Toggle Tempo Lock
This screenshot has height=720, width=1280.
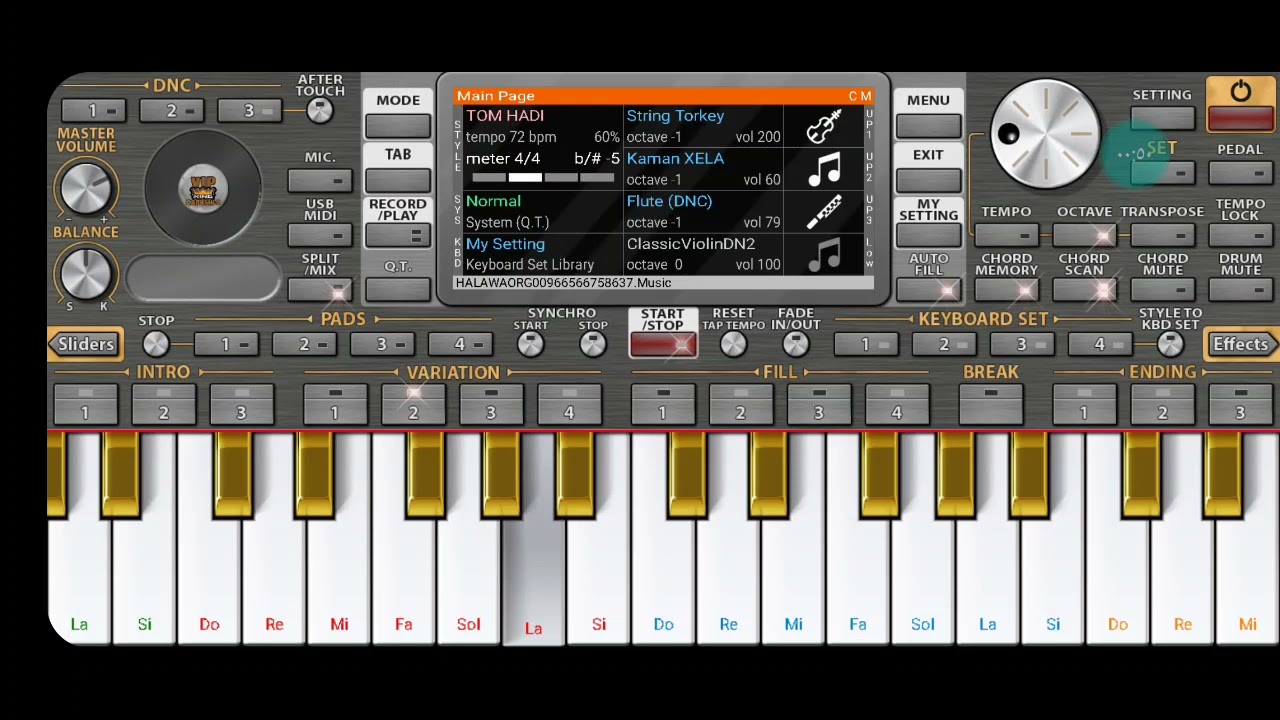1240,235
